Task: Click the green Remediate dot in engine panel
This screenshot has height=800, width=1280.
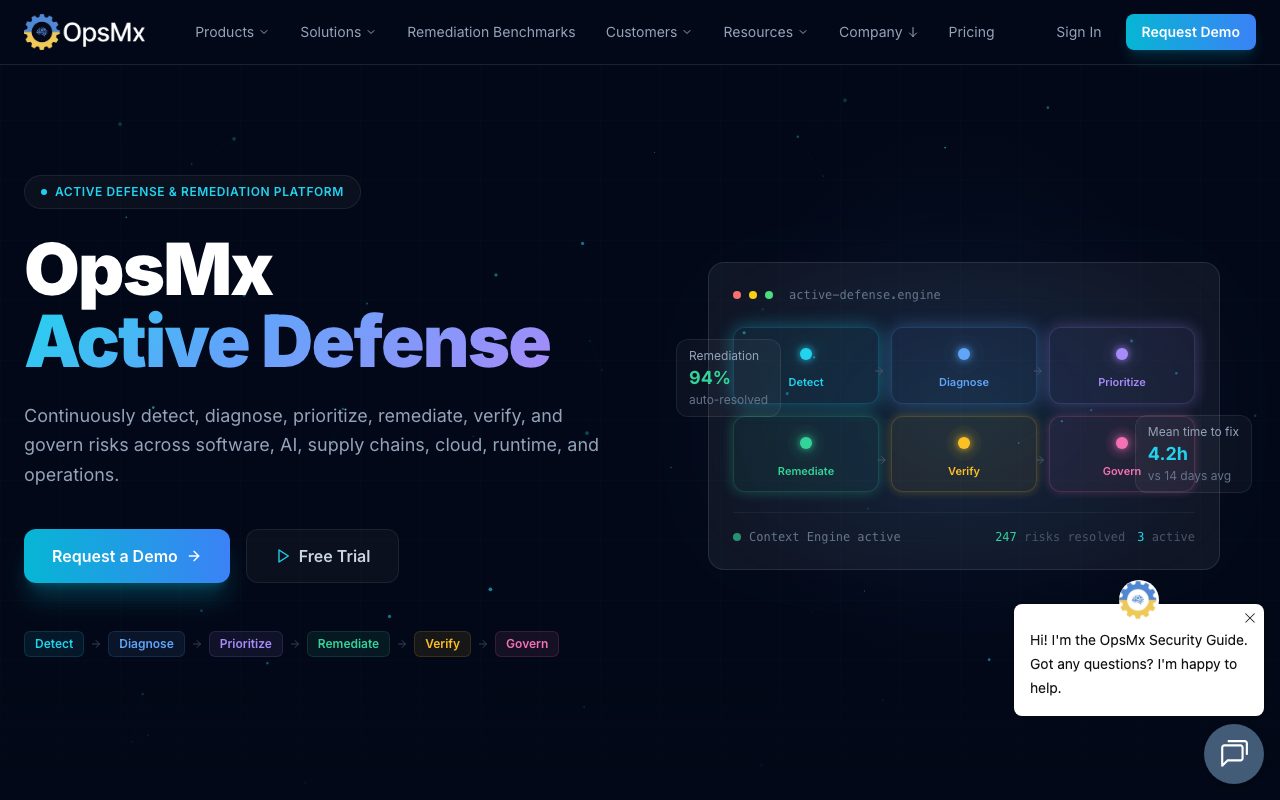Action: 806,443
